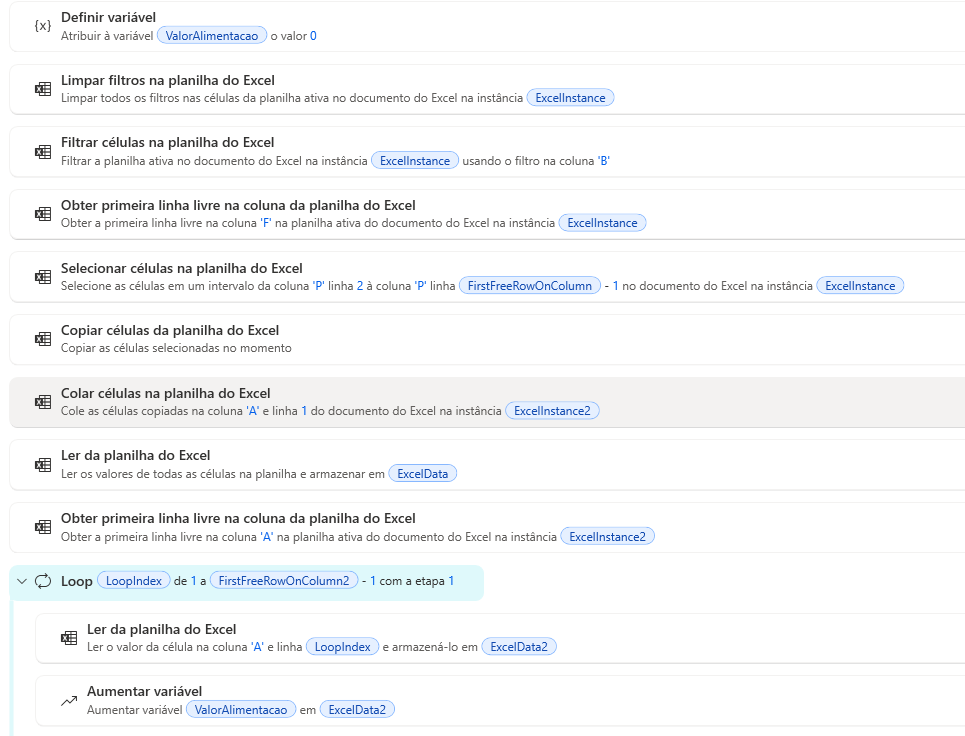Click the Excel icon beside Limpar filtros action

pyautogui.click(x=42, y=89)
